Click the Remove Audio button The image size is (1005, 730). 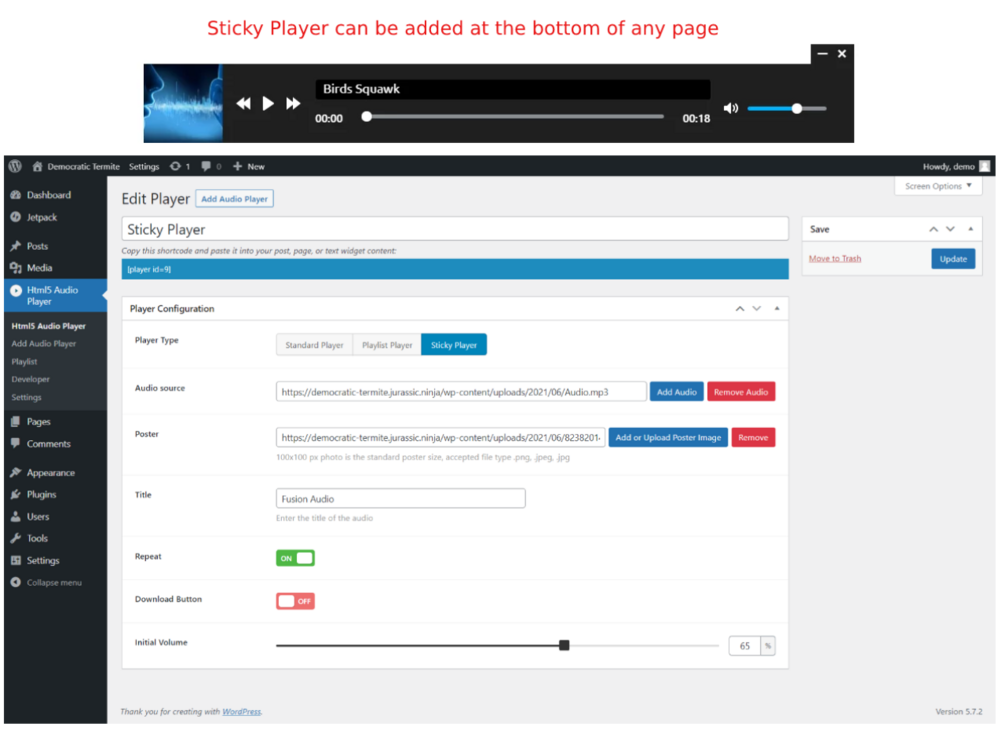click(x=741, y=392)
